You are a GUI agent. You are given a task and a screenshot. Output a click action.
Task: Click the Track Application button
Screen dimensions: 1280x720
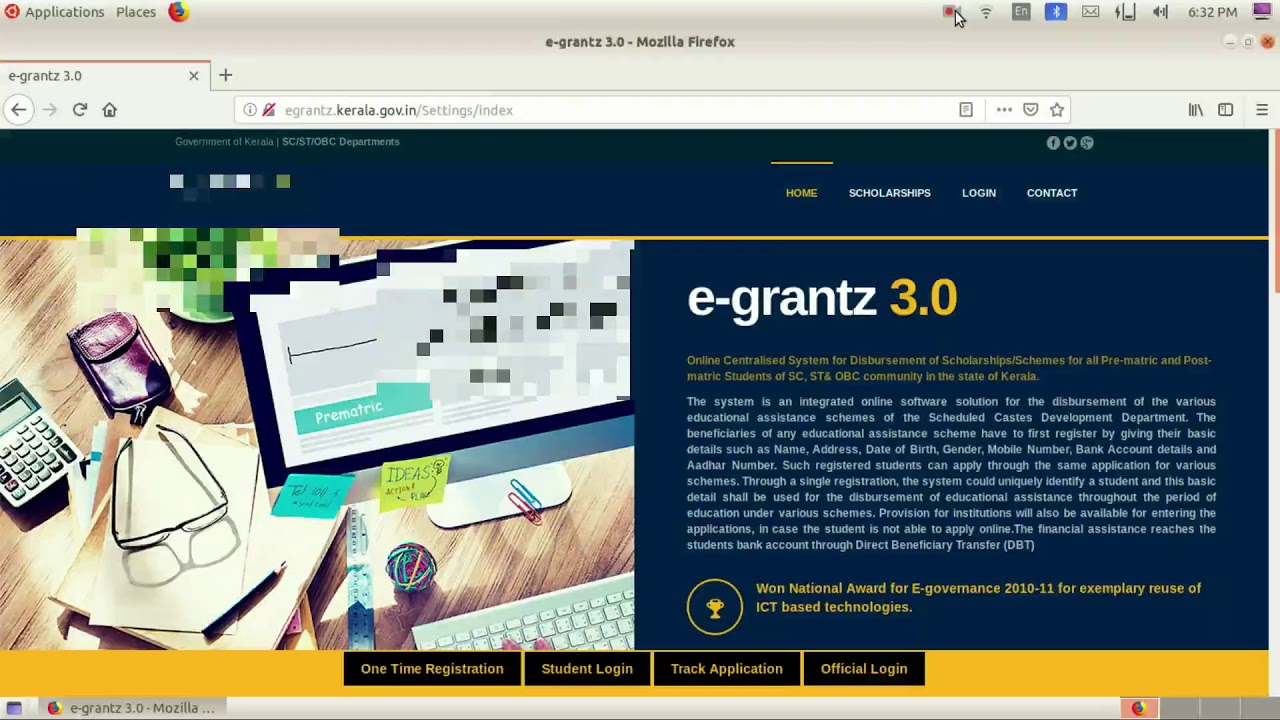click(727, 669)
